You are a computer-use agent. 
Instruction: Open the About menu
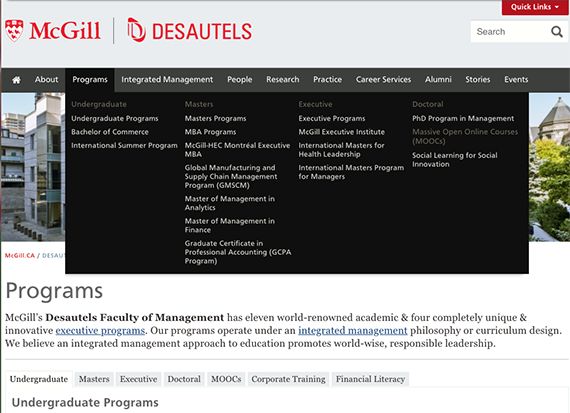tap(46, 80)
